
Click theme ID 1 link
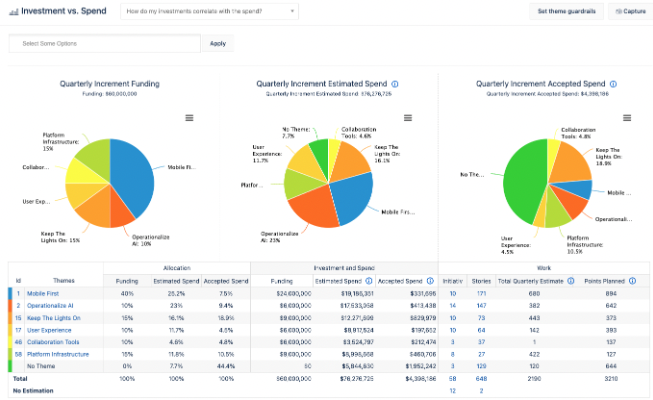18,293
